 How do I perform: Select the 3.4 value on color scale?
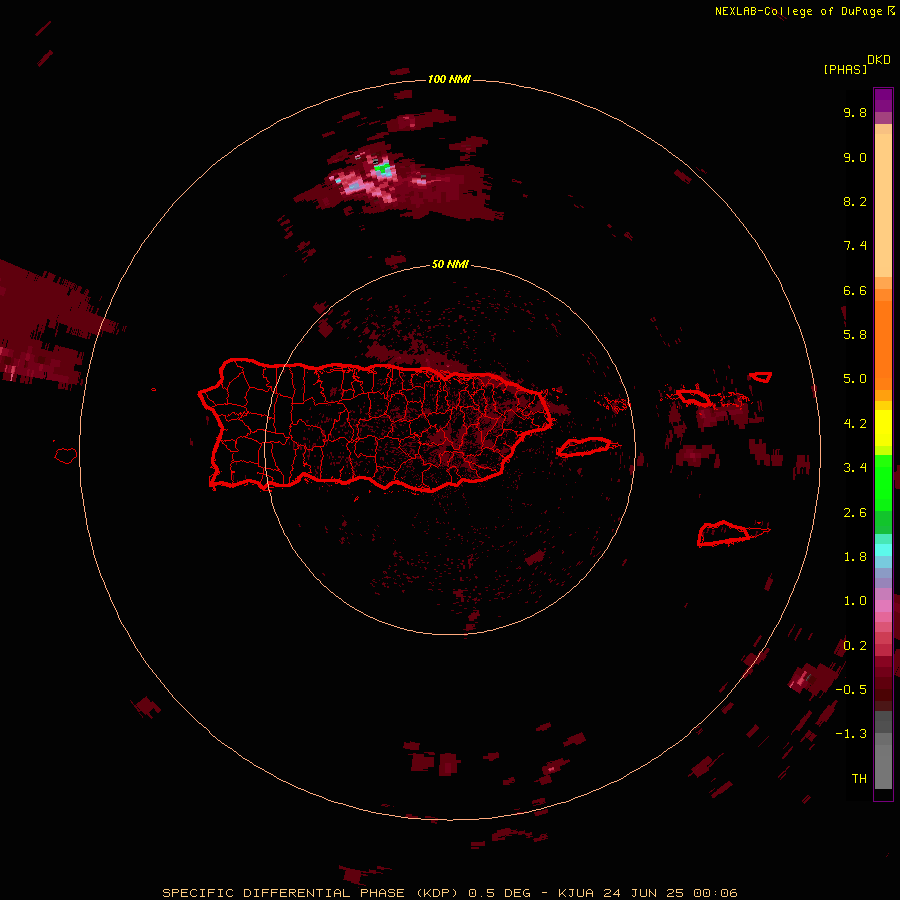(855, 468)
